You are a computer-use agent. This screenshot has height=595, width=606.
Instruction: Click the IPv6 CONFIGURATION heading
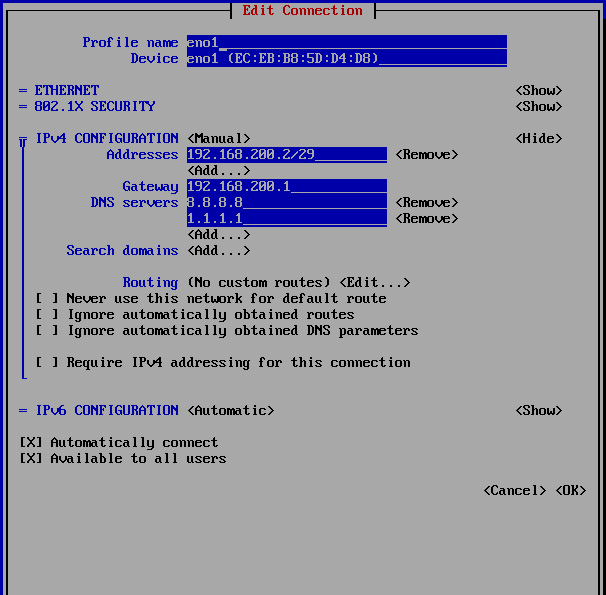point(107,411)
